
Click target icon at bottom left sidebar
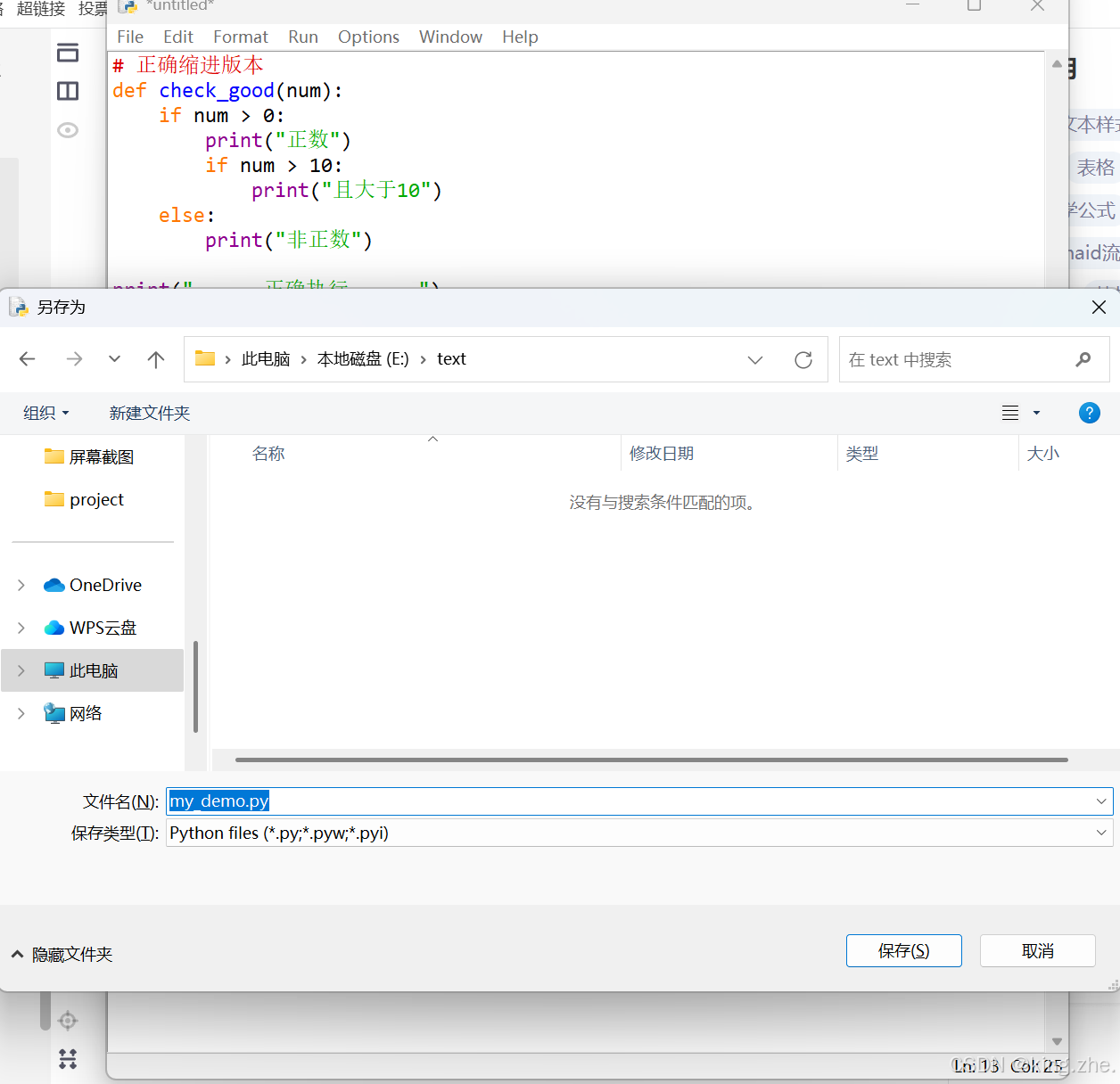pos(68,1021)
